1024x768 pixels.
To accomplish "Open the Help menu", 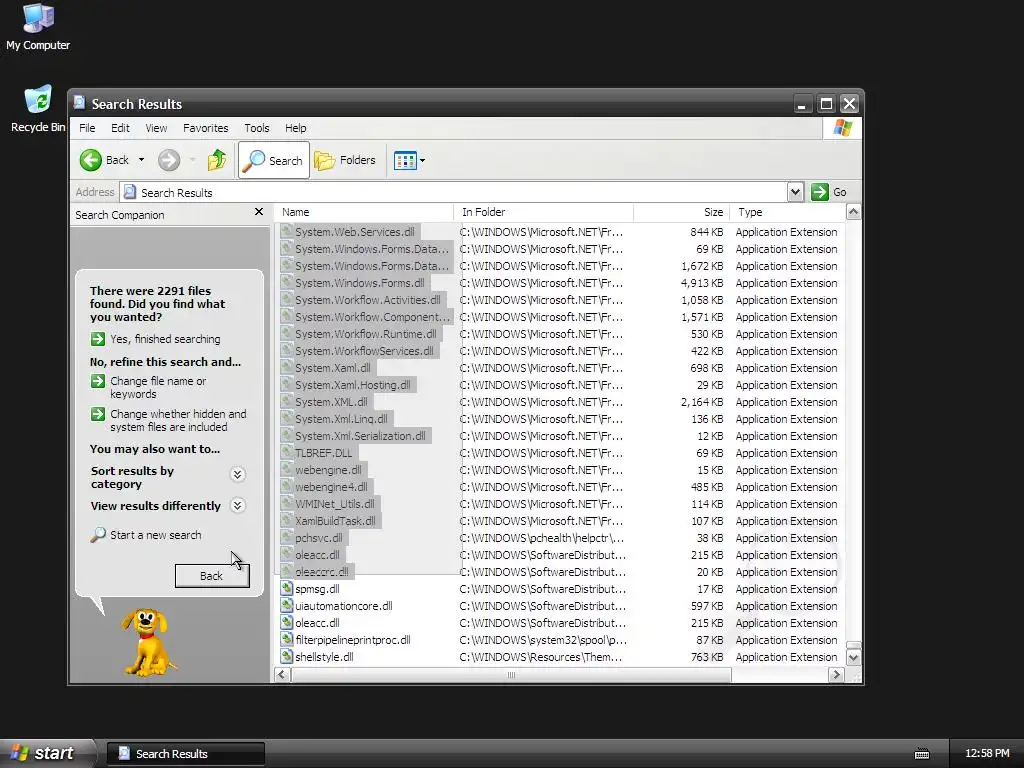I will point(295,128).
